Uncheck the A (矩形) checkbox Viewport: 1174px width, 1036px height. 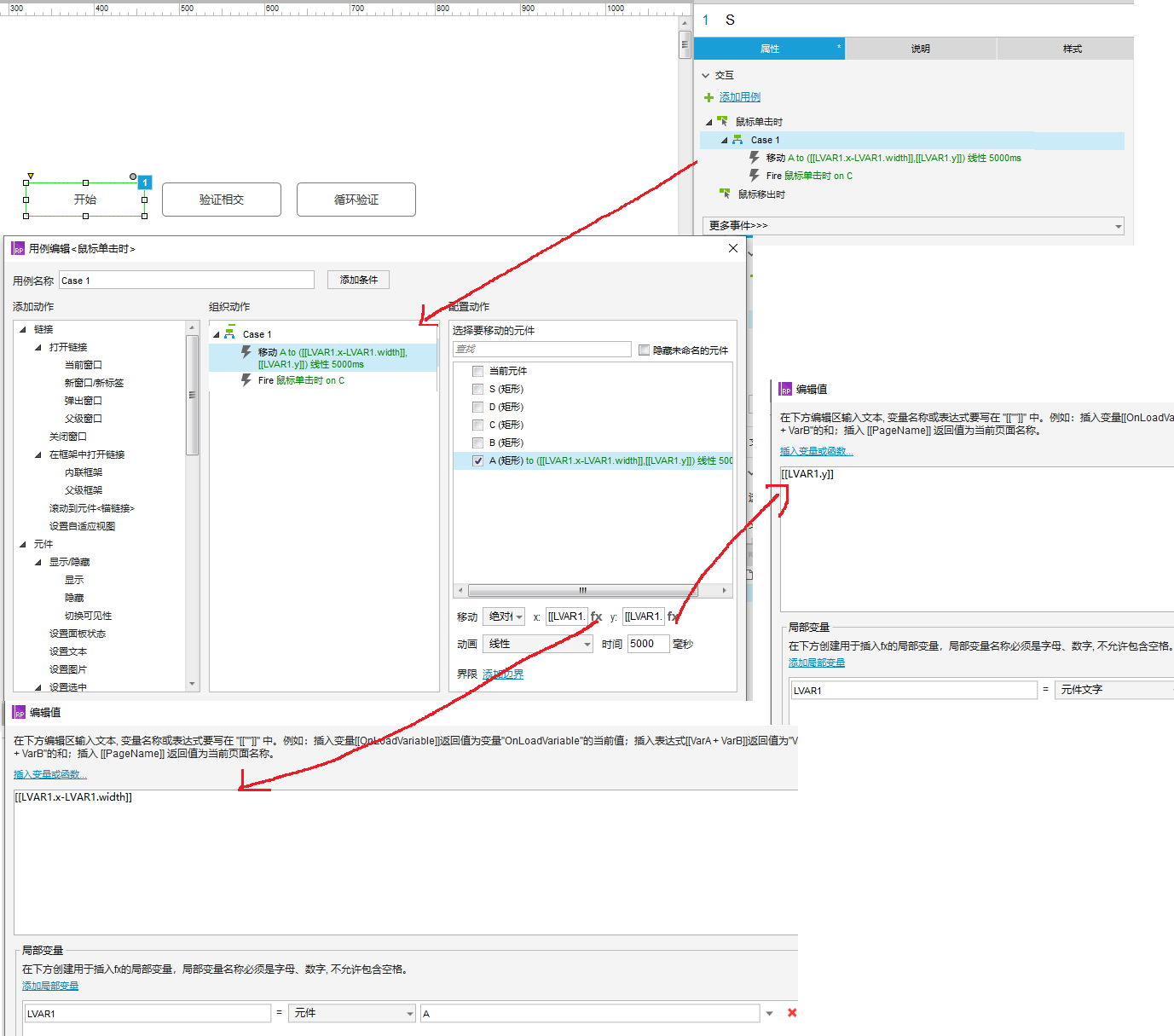click(477, 460)
